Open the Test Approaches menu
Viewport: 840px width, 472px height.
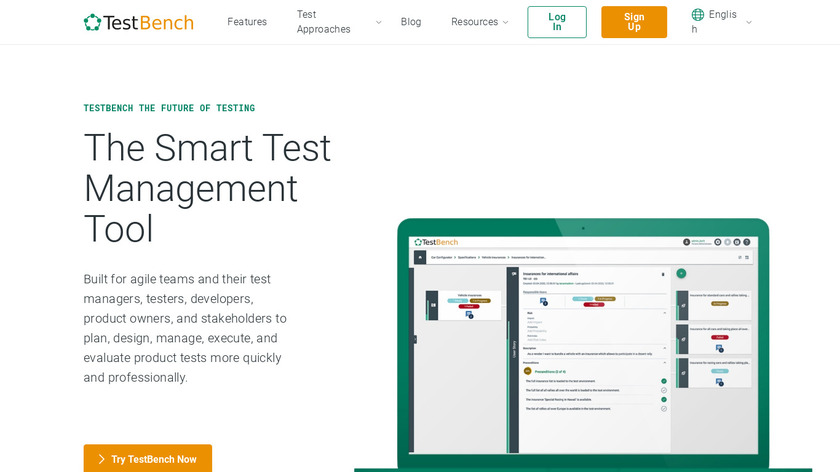(x=324, y=22)
